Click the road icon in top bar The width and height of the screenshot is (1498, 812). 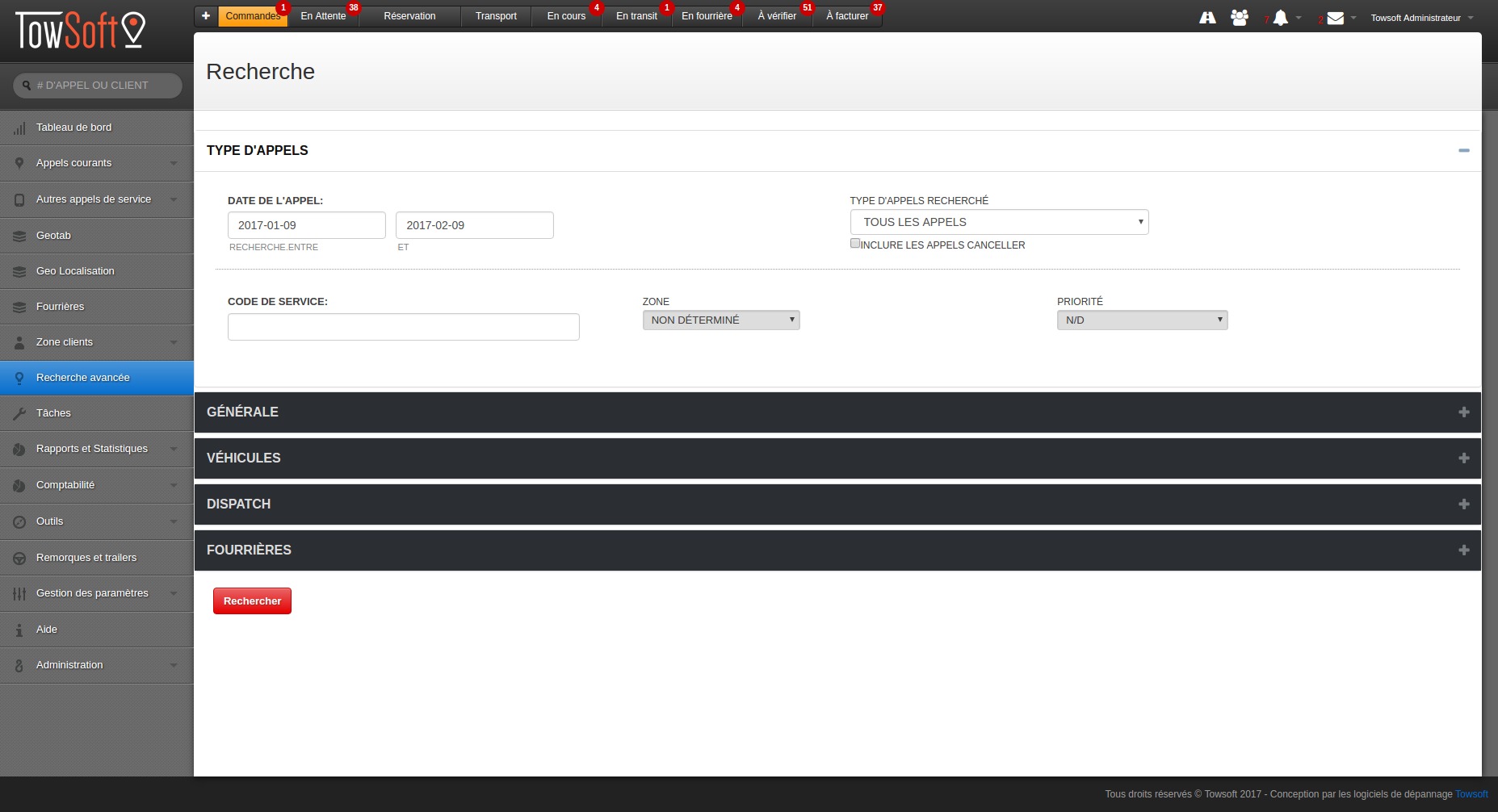coord(1207,18)
